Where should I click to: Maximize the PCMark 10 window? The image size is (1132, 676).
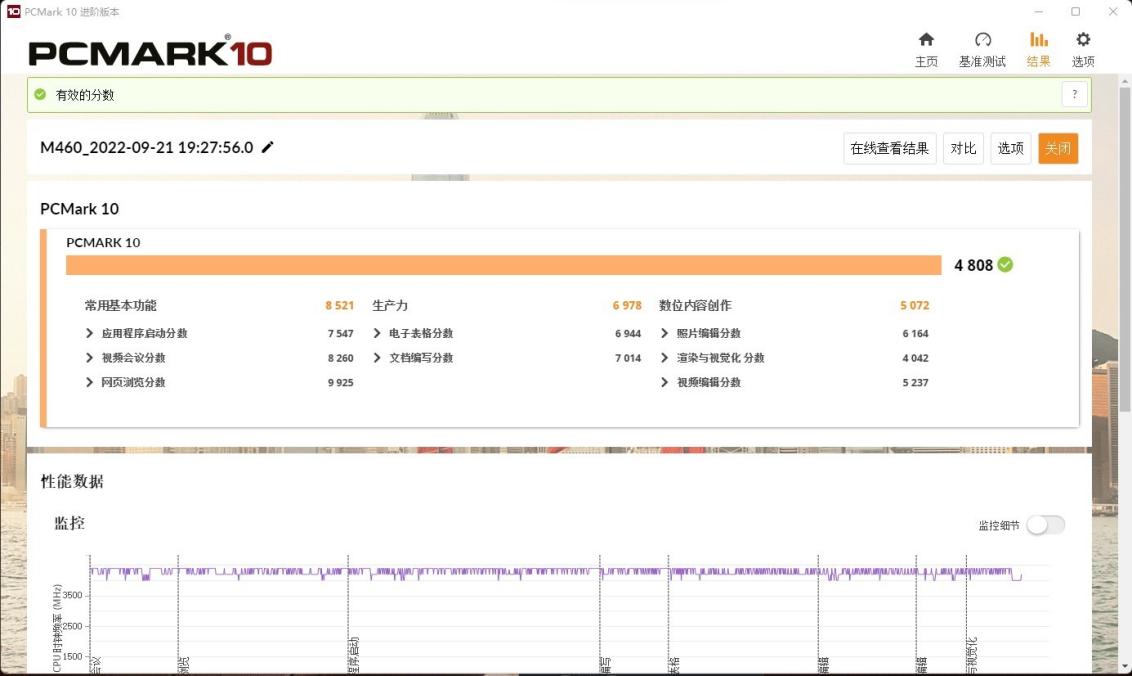(x=1075, y=12)
